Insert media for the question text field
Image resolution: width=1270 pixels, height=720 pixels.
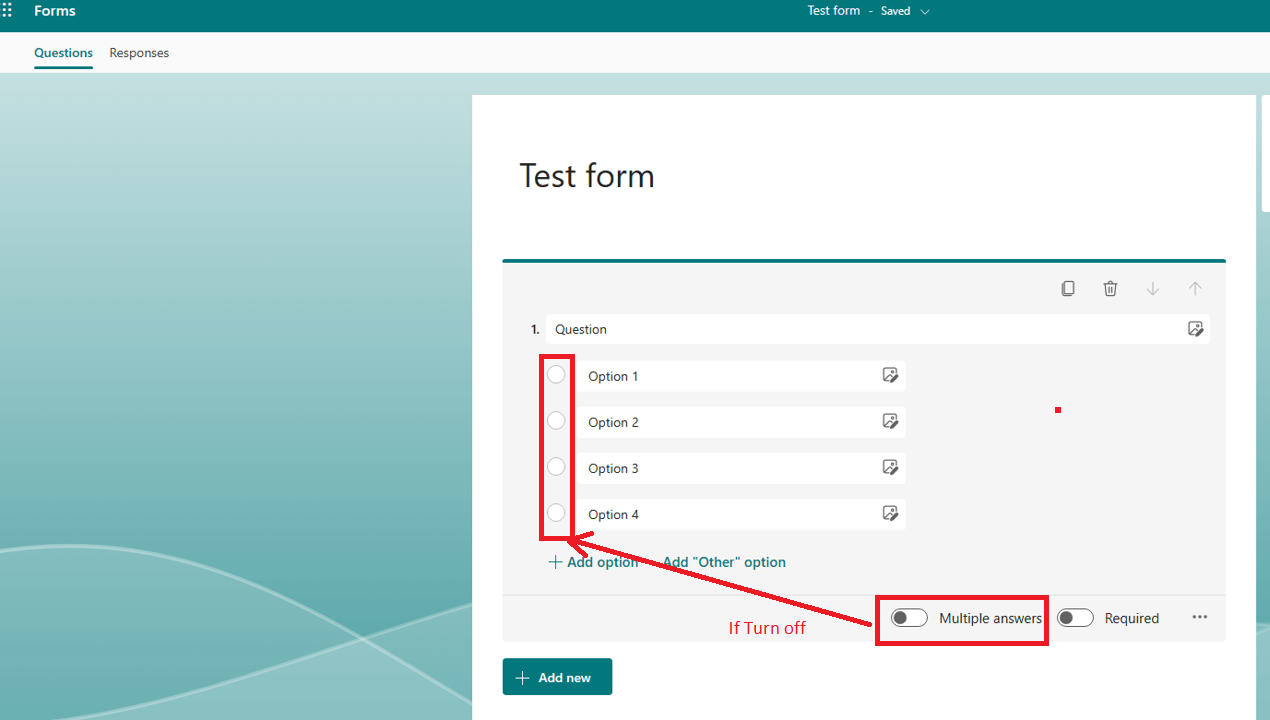(x=1196, y=328)
